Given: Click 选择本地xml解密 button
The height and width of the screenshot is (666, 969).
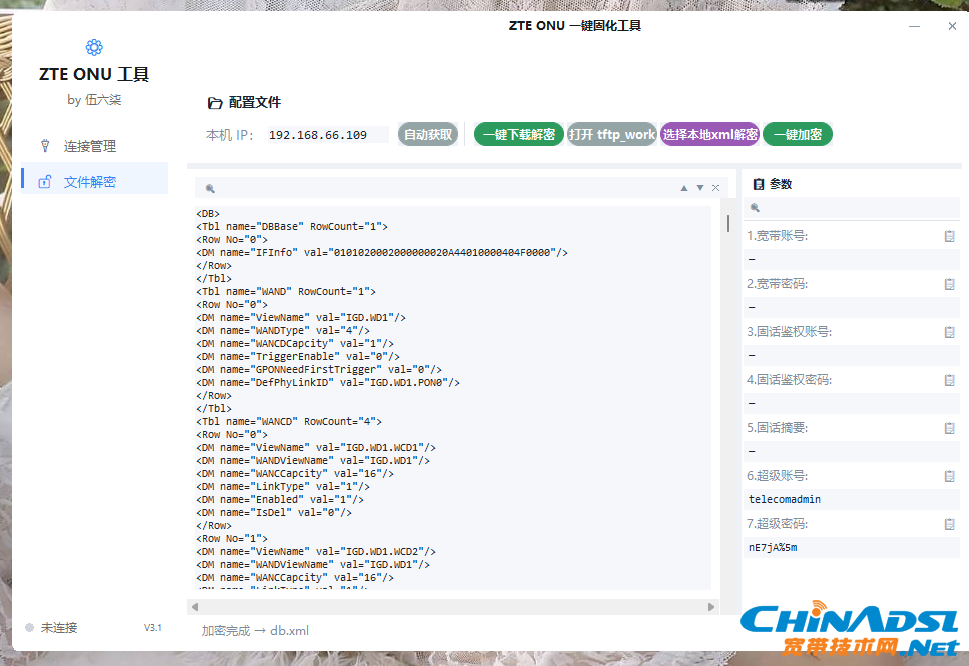Looking at the screenshot, I should (710, 134).
